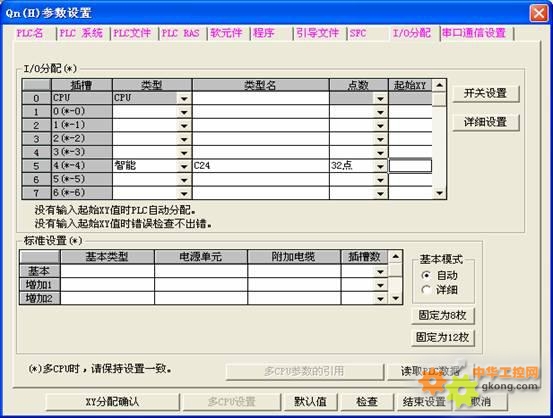Click the 固定为12枚 button

coord(443,338)
